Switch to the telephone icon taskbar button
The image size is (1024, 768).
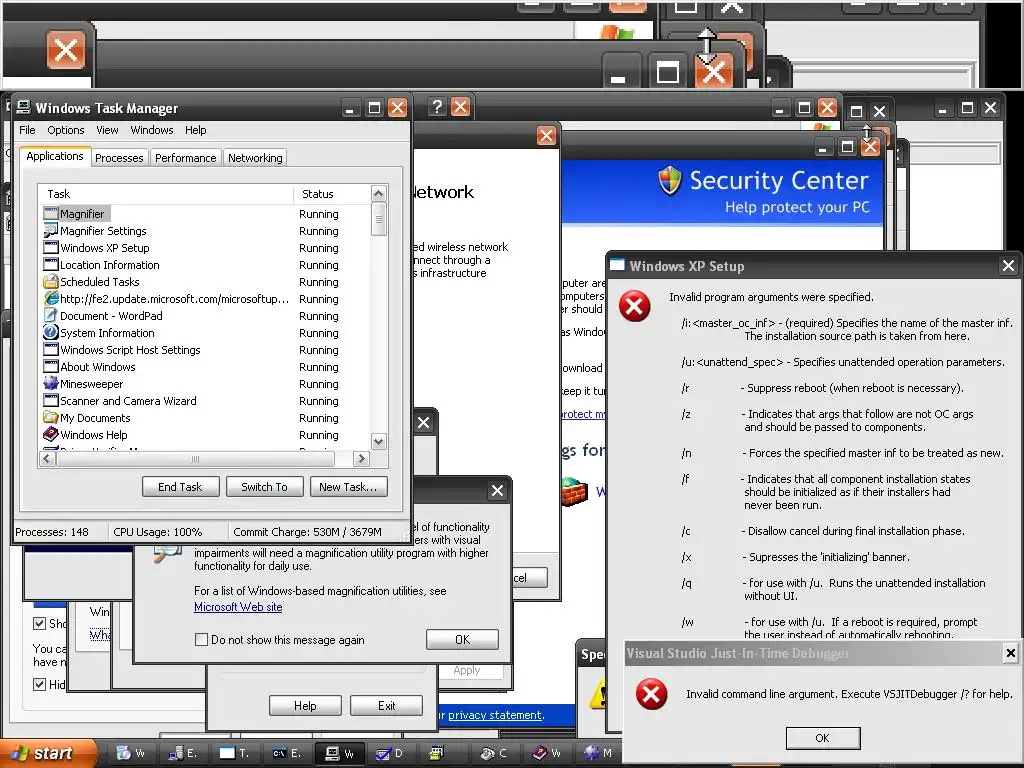pyautogui.click(x=494, y=753)
